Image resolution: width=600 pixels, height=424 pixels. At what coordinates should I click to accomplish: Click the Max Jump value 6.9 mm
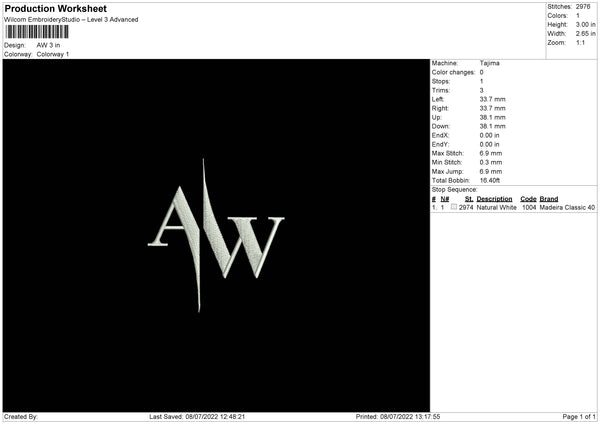pos(491,171)
